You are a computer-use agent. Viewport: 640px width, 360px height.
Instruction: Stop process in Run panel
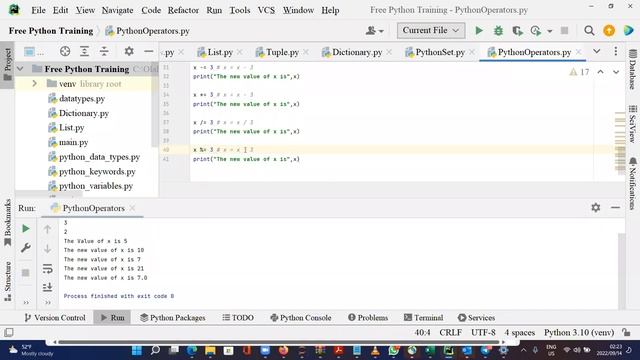pos(26,273)
